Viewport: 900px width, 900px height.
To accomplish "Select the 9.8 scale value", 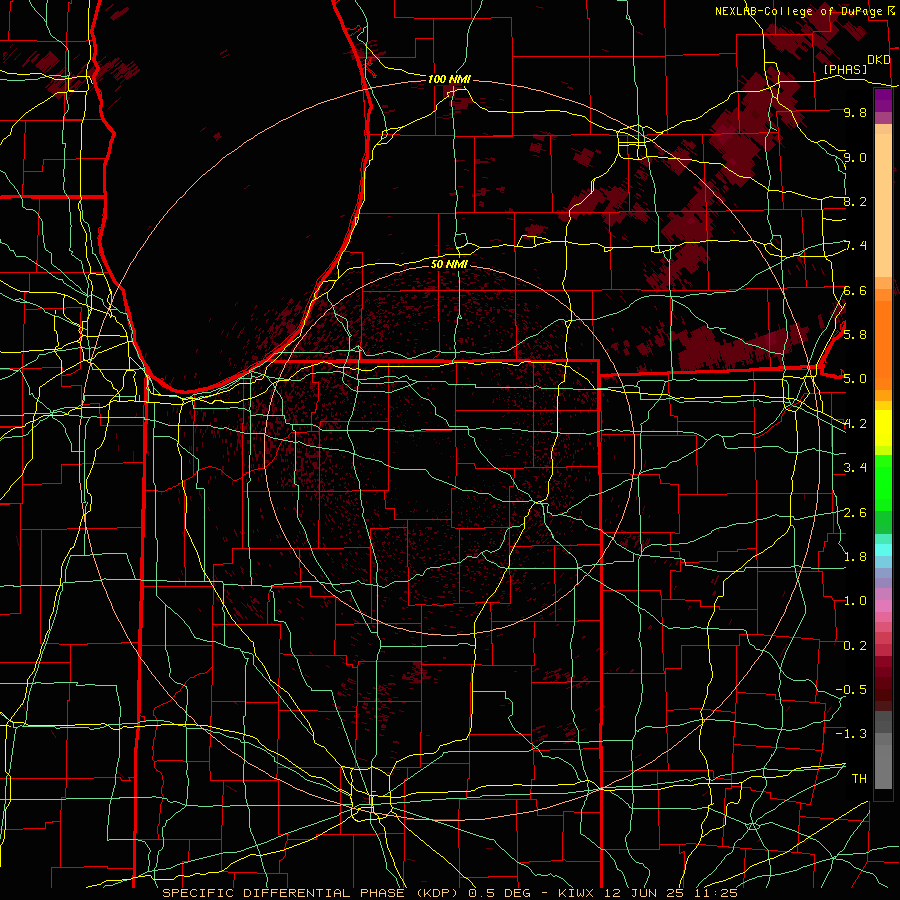I will coord(855,112).
